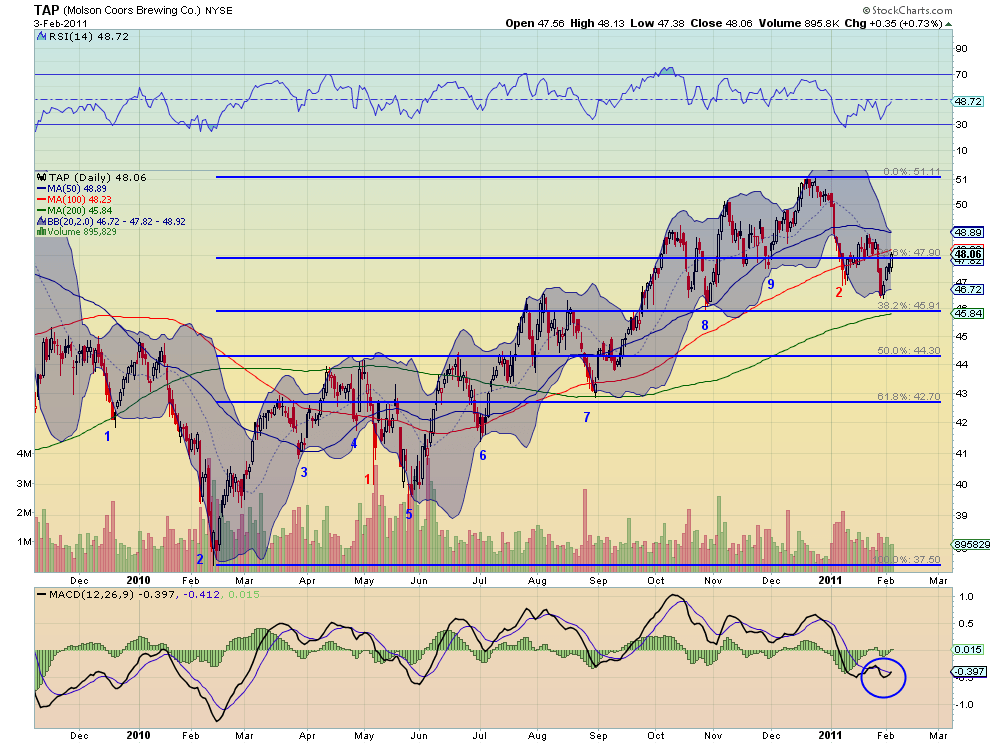This screenshot has height=744, width=990.
Task: Click the blue wave number 9 near December
Action: 771,284
